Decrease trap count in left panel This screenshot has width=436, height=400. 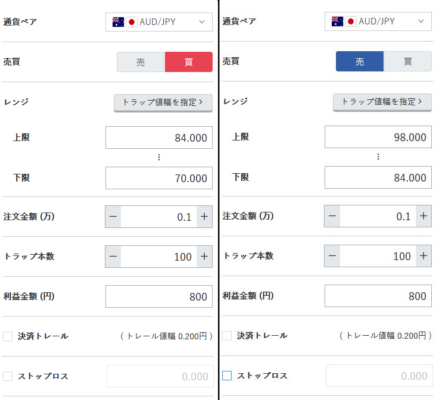113,257
